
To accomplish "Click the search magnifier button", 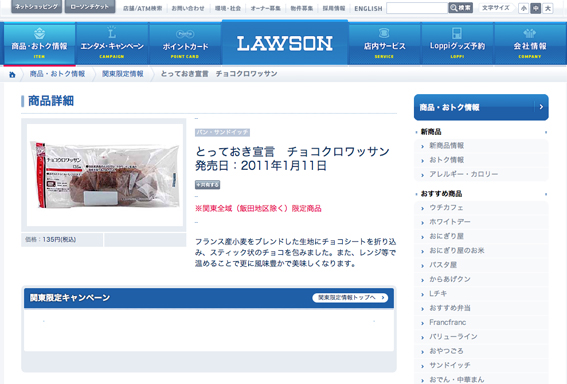I will pos(460,8).
